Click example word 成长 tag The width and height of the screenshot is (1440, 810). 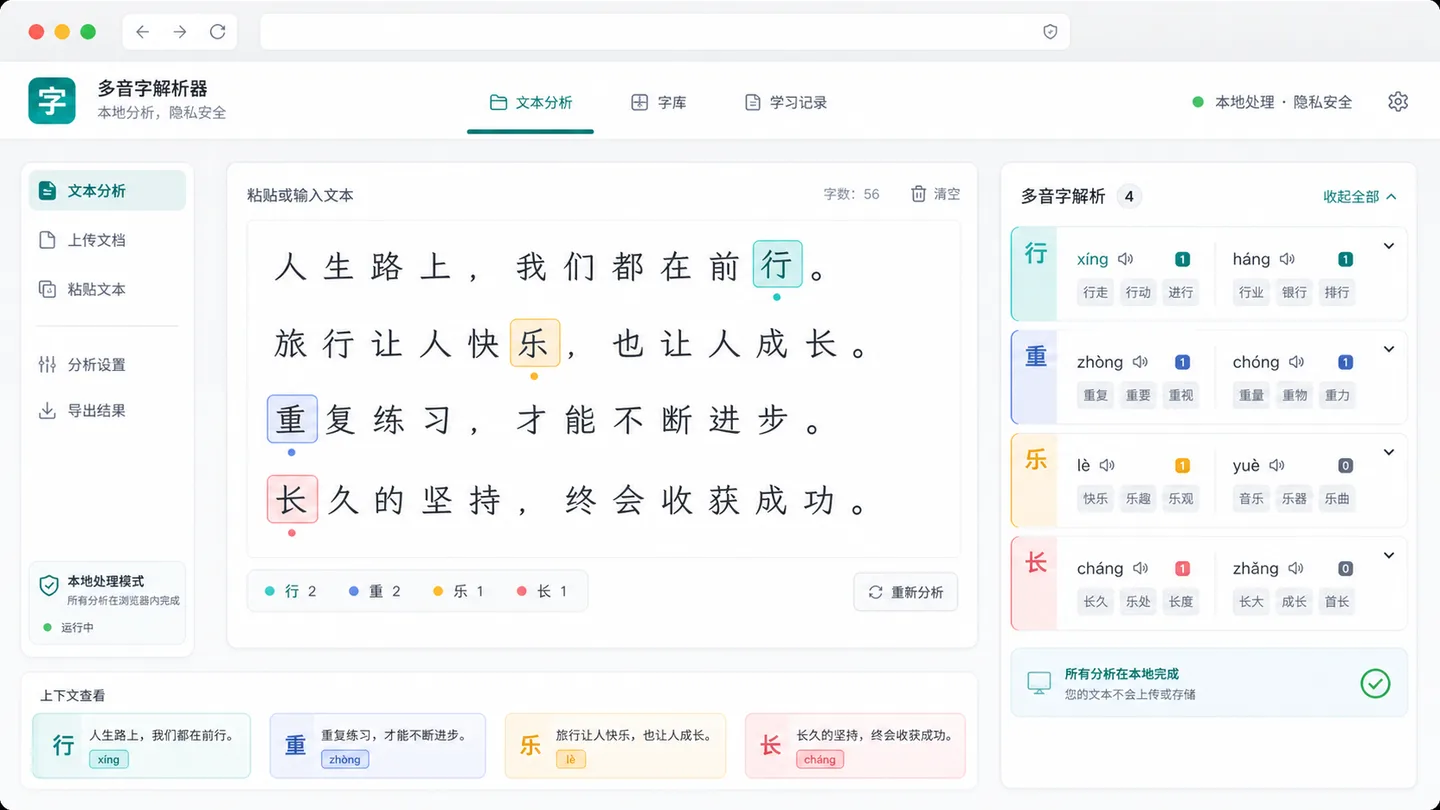pos(1294,601)
